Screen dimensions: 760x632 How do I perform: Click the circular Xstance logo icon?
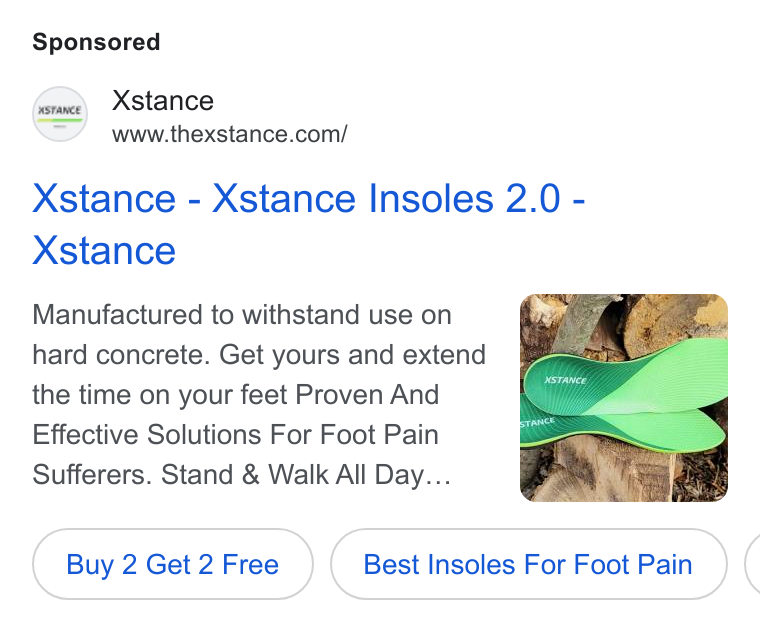pyautogui.click(x=60, y=114)
